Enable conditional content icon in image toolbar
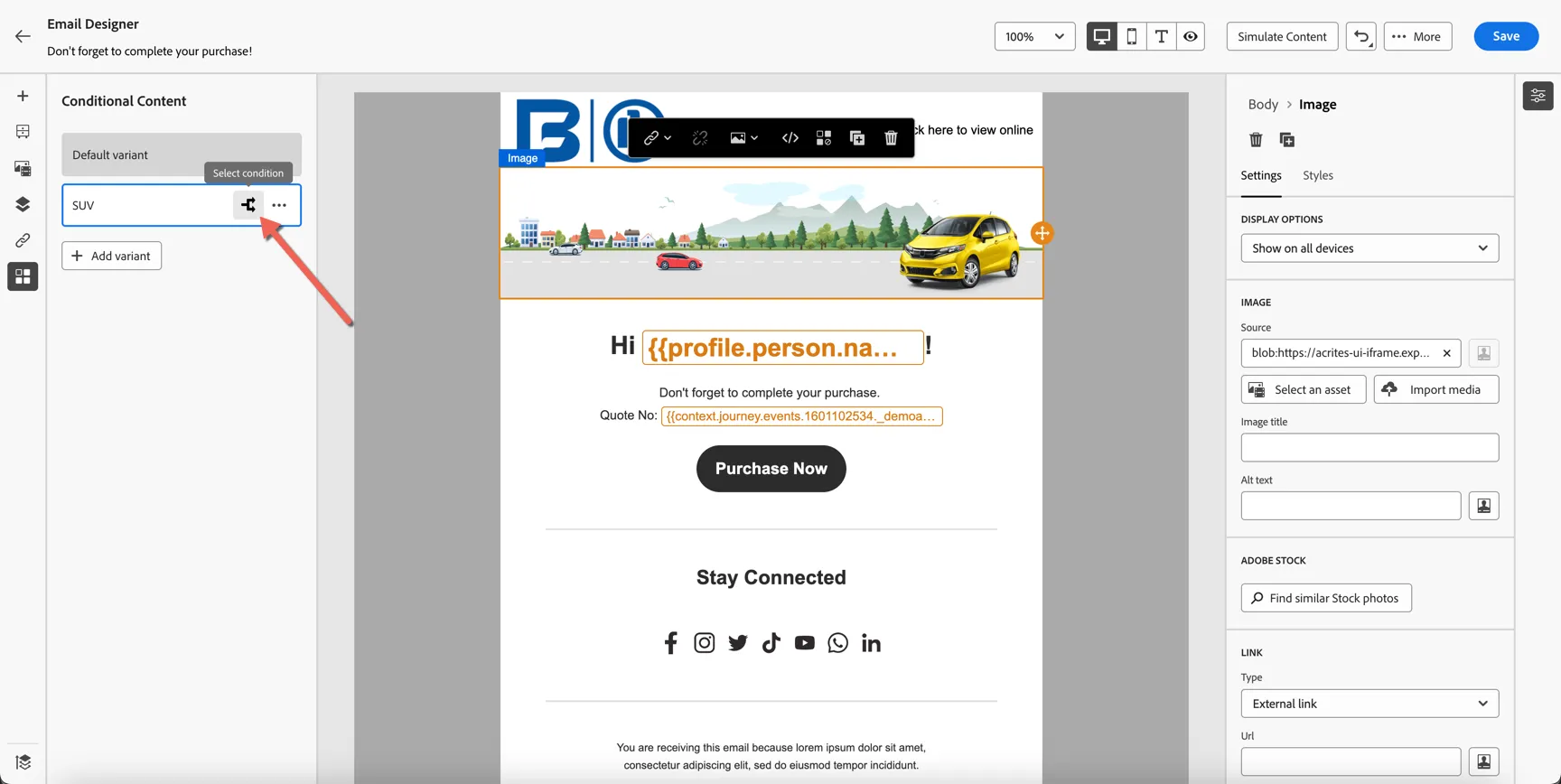 pos(823,138)
